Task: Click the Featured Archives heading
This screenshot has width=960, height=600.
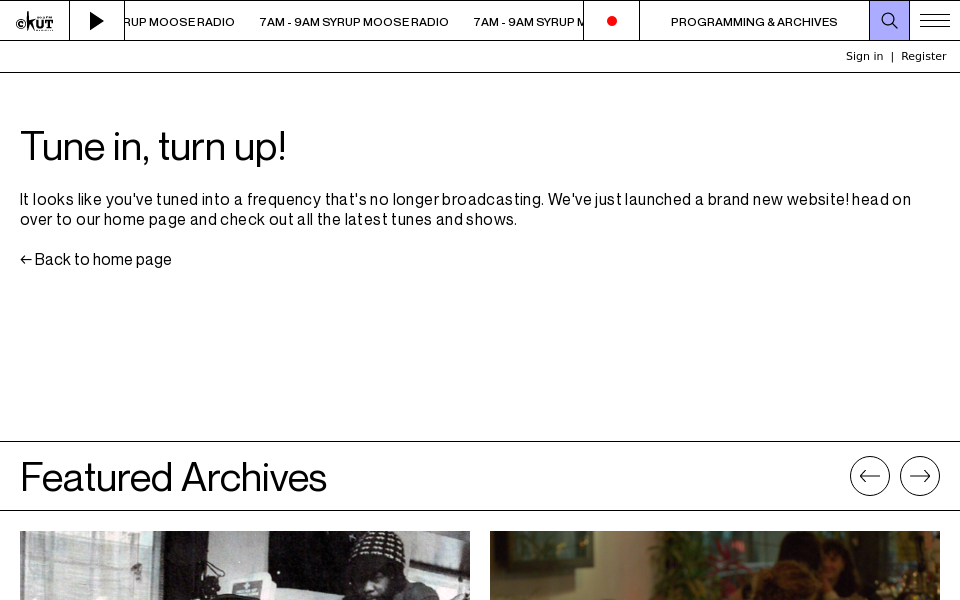Action: pyautogui.click(x=173, y=477)
